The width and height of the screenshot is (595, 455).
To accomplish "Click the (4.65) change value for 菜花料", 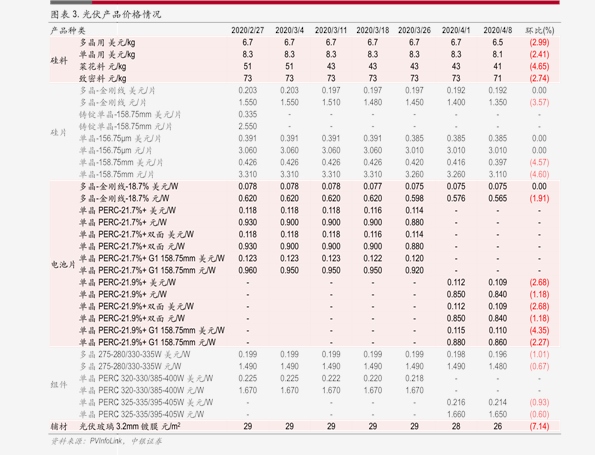I will pyautogui.click(x=539, y=66).
